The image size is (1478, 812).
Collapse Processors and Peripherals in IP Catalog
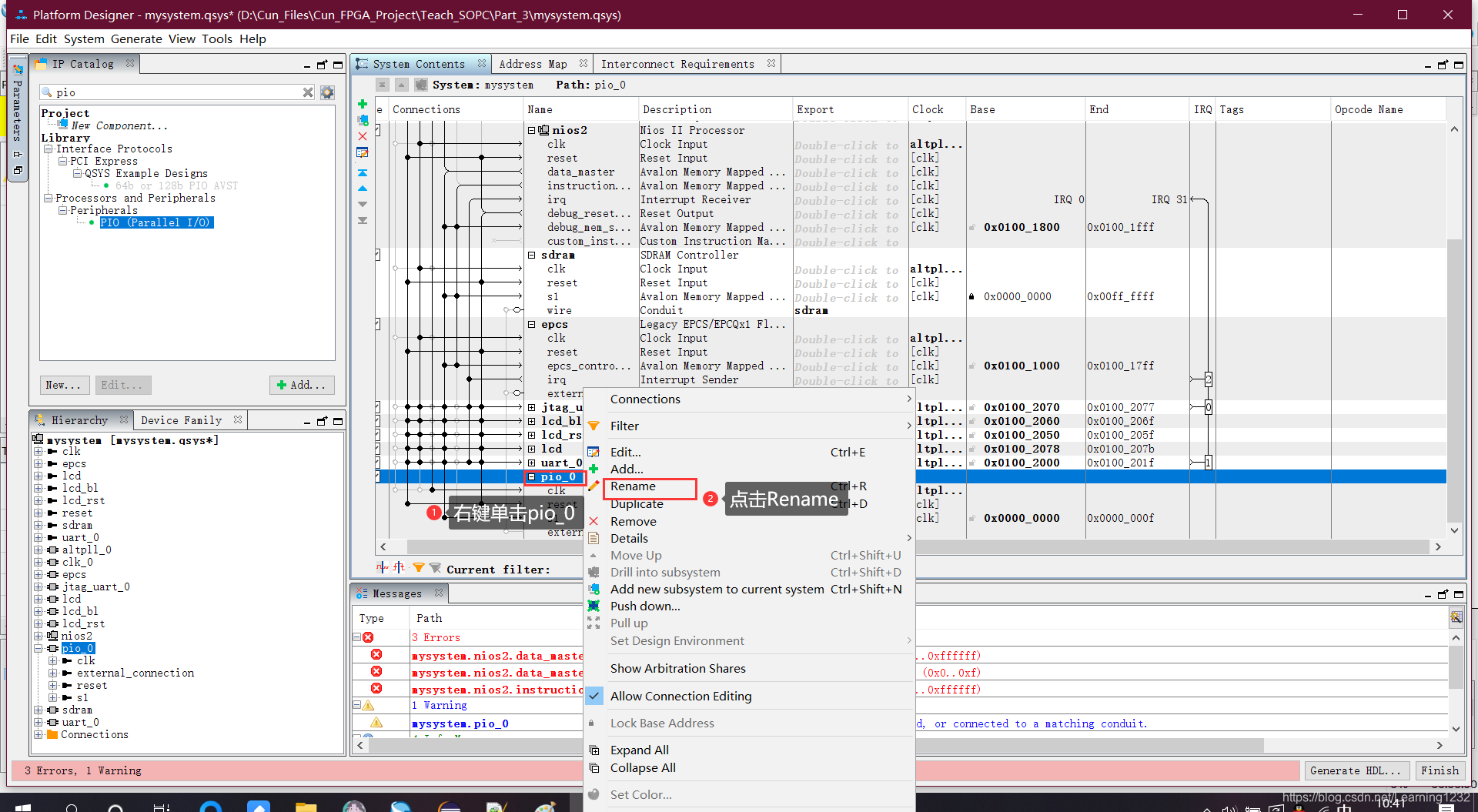click(48, 198)
